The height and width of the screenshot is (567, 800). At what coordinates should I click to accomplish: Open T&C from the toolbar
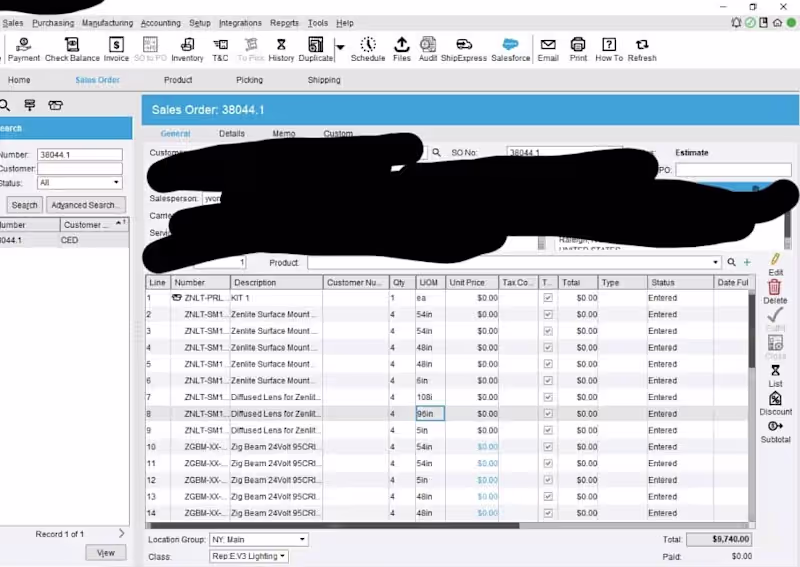click(220, 50)
